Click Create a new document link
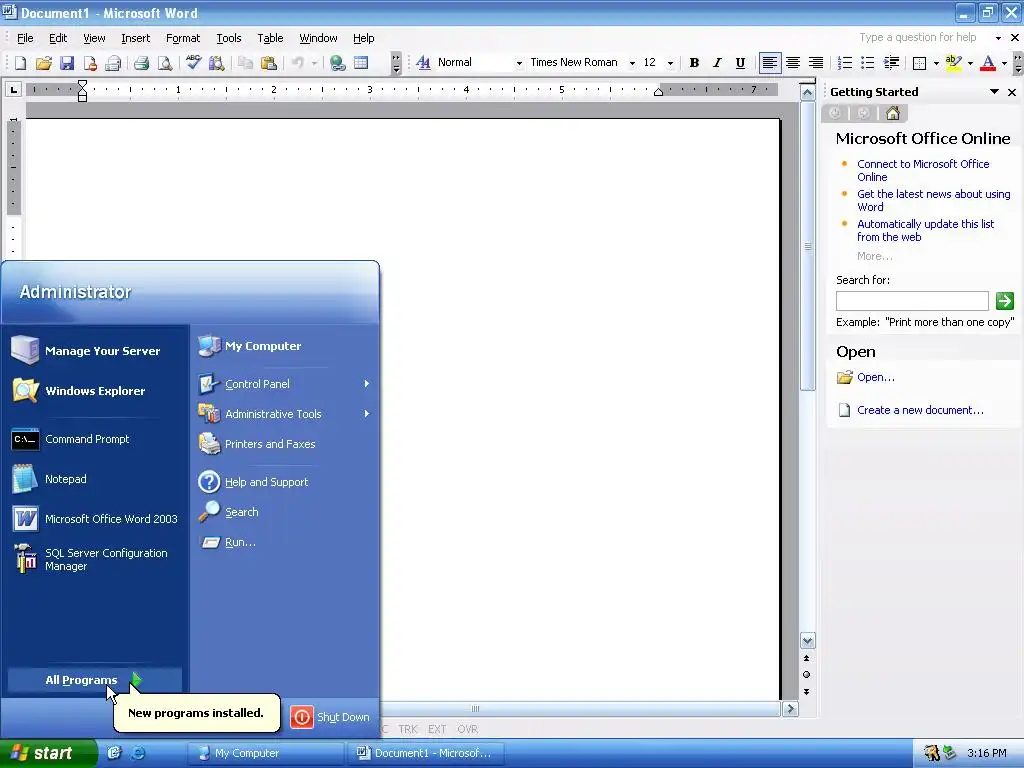The width and height of the screenshot is (1024, 768). point(920,410)
